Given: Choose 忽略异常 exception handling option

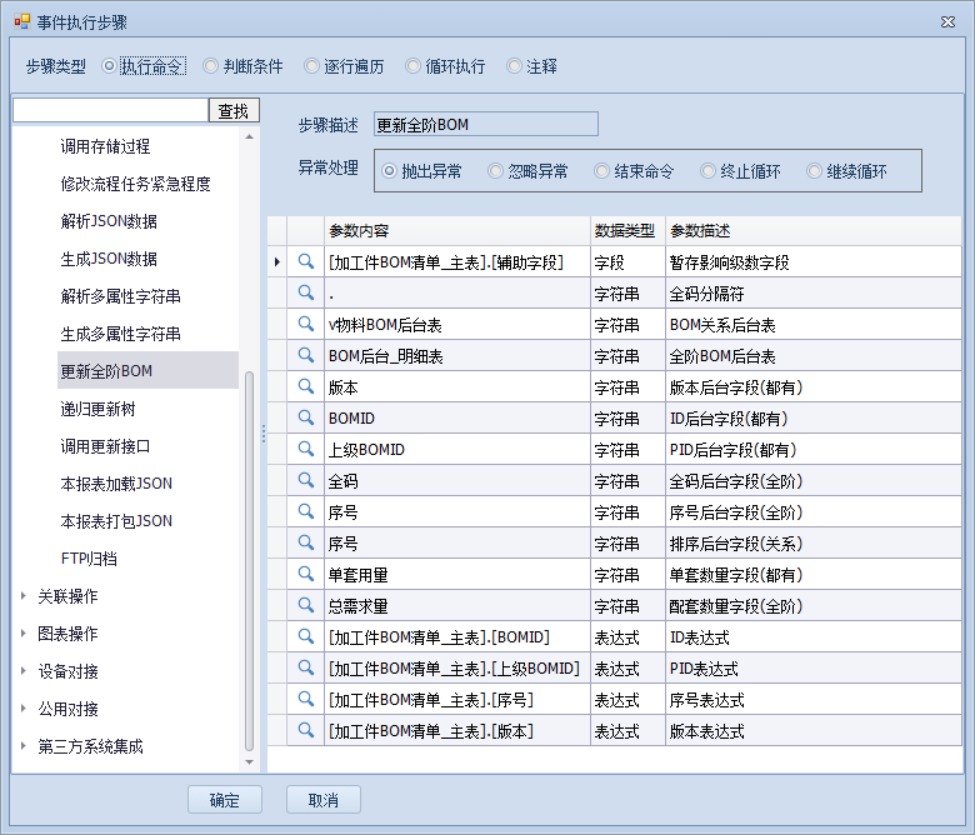Looking at the screenshot, I should pyautogui.click(x=496, y=171).
